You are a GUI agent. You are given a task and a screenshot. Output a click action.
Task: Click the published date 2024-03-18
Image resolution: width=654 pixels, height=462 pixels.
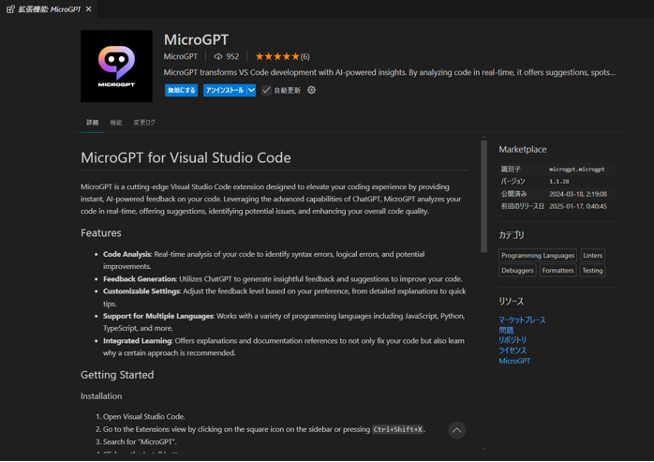tap(578, 194)
